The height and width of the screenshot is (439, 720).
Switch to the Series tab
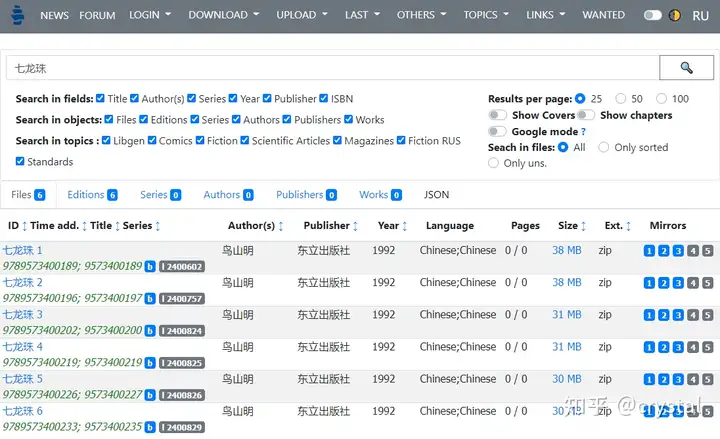pyautogui.click(x=160, y=195)
